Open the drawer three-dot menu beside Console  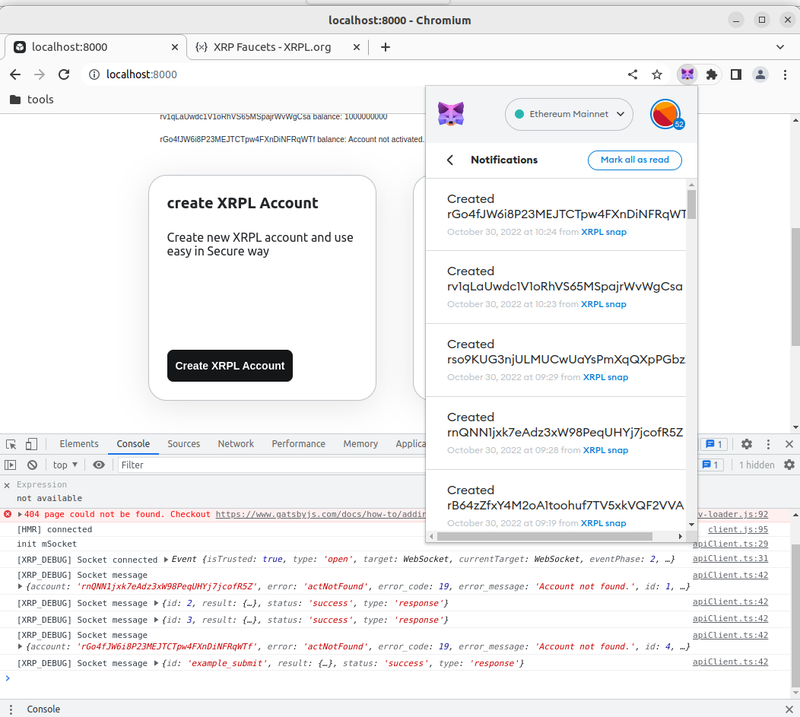(x=11, y=709)
